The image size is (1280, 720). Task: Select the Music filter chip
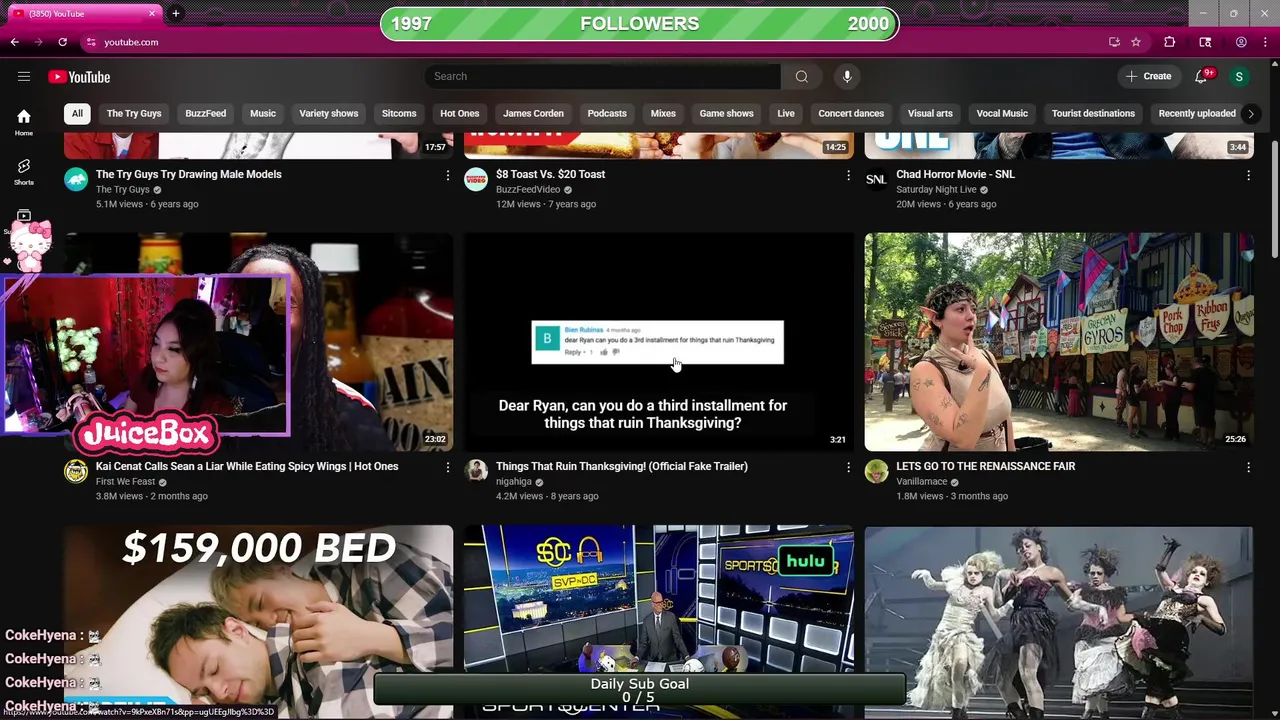263,113
